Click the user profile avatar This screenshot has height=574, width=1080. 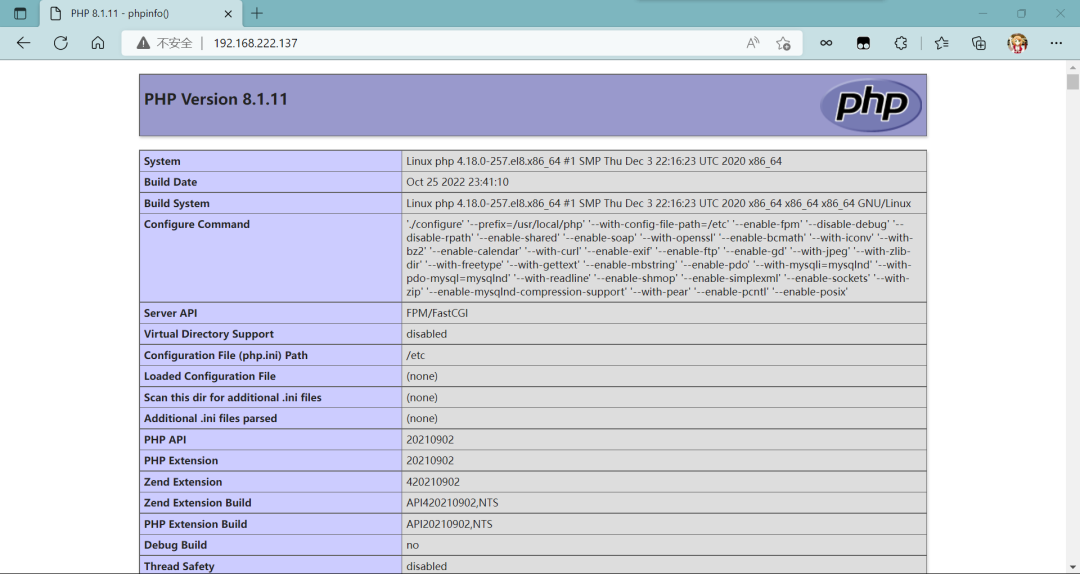[x=1018, y=43]
